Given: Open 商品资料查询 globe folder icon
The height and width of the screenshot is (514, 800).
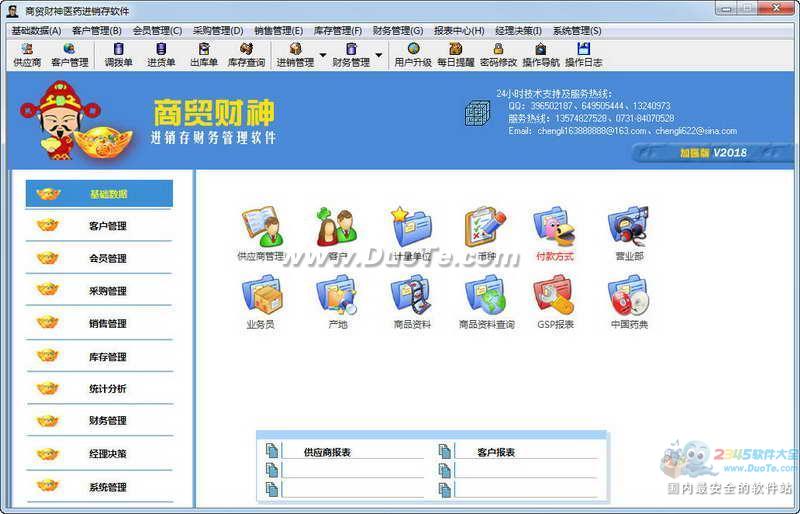Looking at the screenshot, I should [486, 302].
